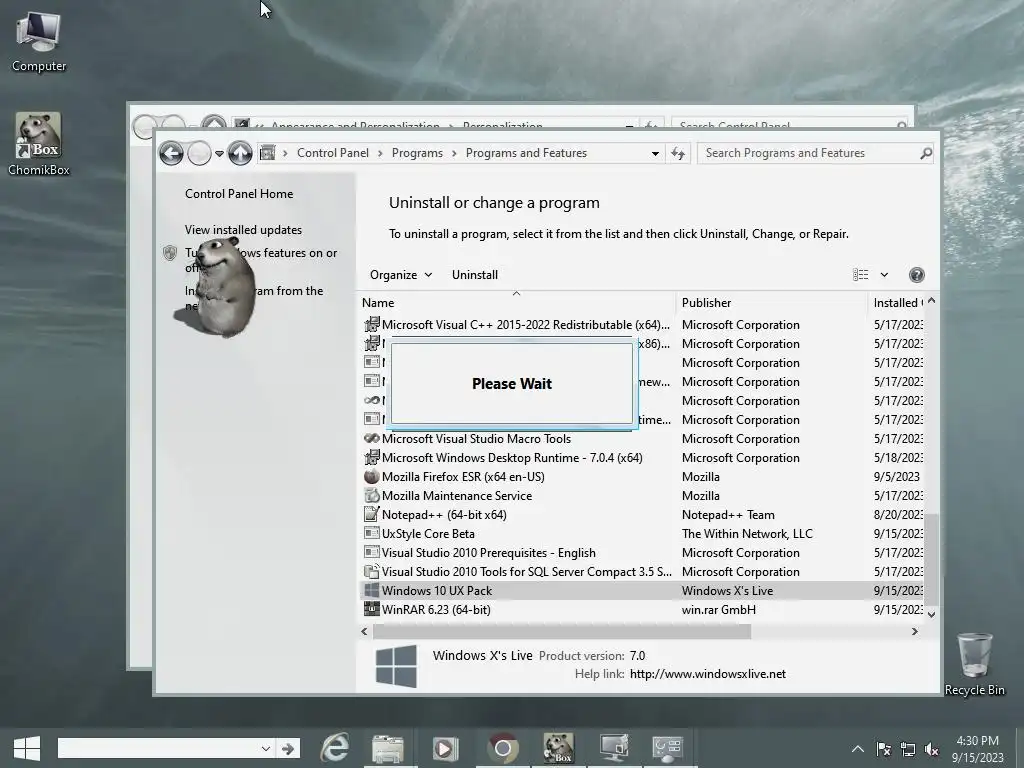Open Chrome from the taskbar

tap(502, 748)
